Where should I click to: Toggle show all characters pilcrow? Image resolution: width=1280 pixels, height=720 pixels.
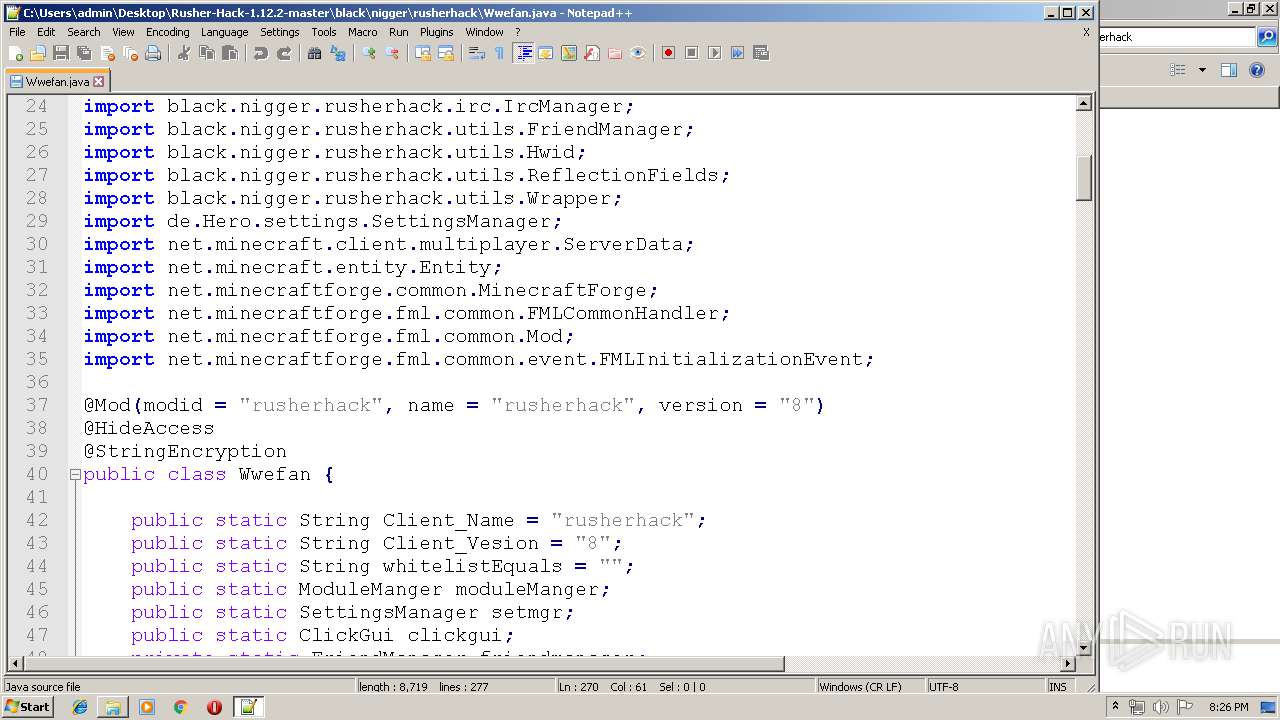click(500, 53)
